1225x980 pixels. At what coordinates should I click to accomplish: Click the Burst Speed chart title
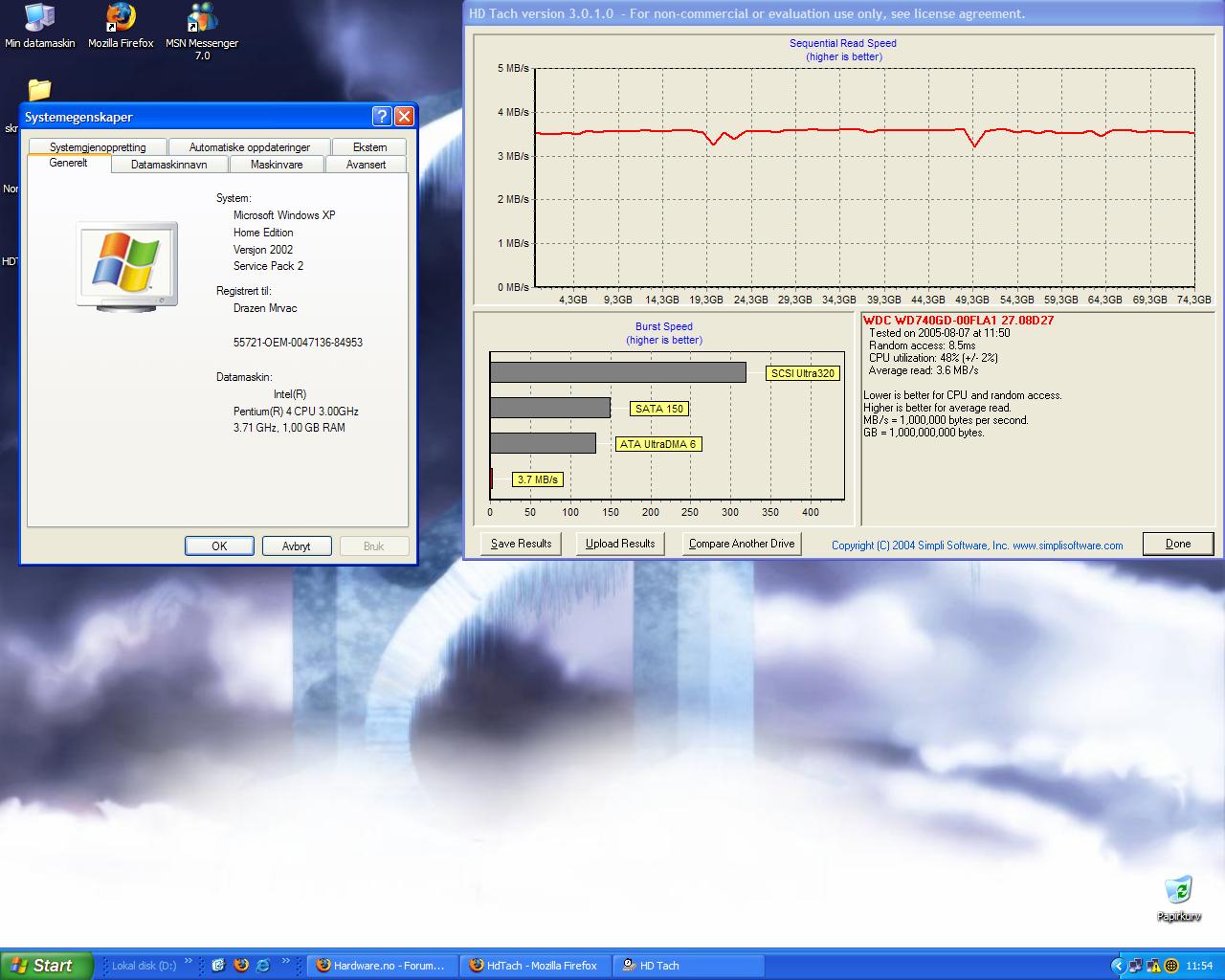(664, 326)
